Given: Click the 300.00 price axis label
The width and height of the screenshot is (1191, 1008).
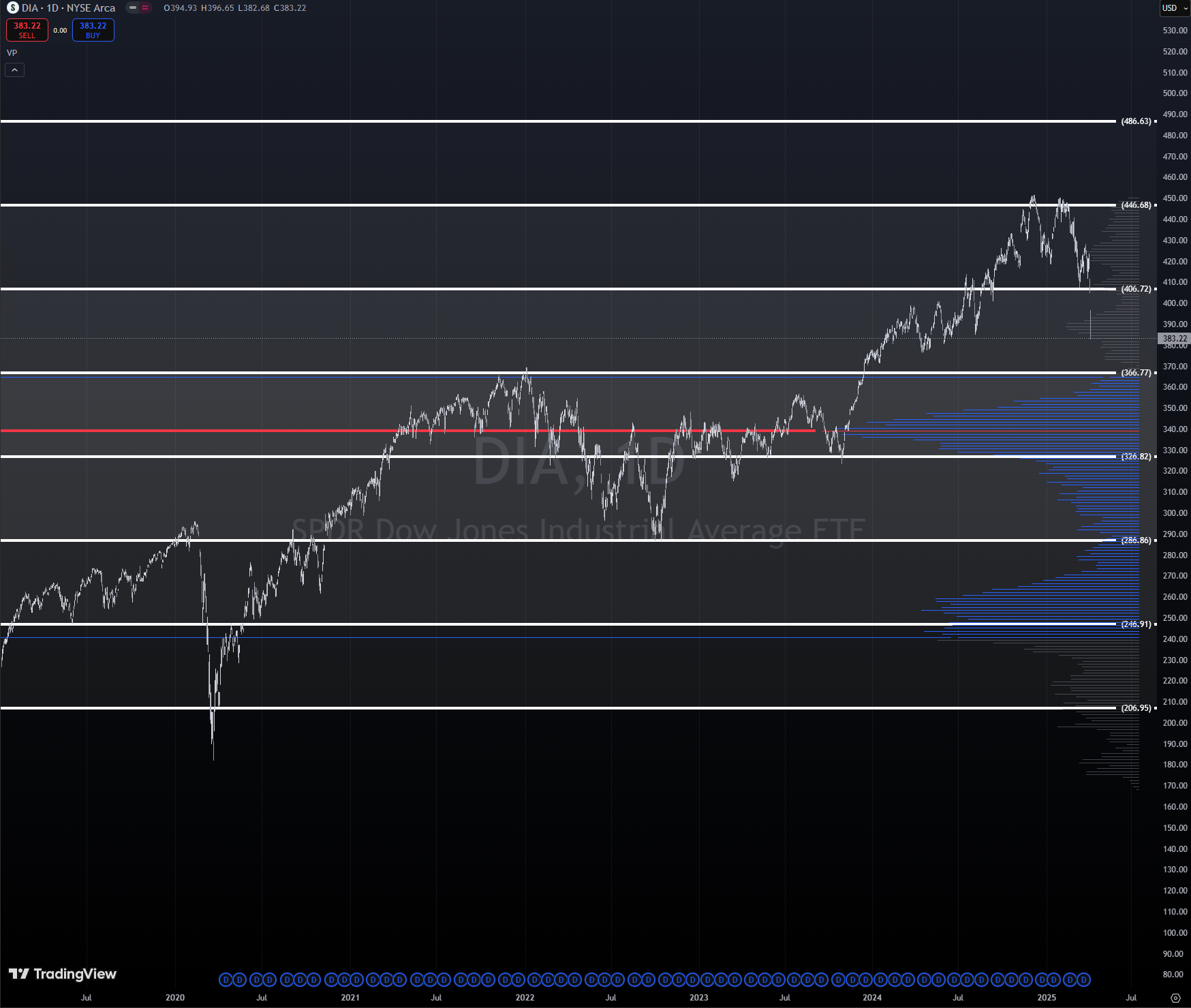Looking at the screenshot, I should click(x=1175, y=513).
